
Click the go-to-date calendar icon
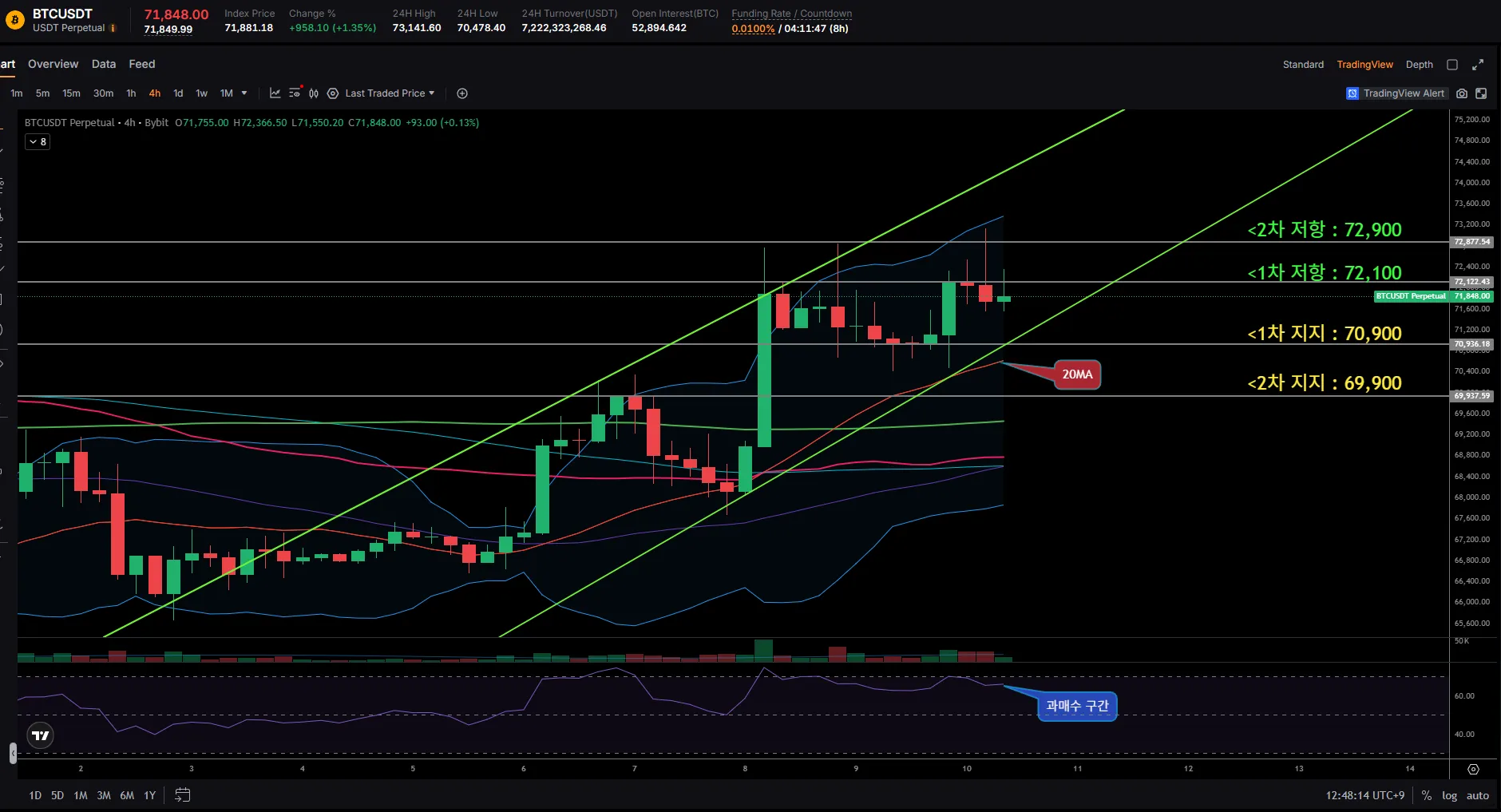click(x=182, y=795)
